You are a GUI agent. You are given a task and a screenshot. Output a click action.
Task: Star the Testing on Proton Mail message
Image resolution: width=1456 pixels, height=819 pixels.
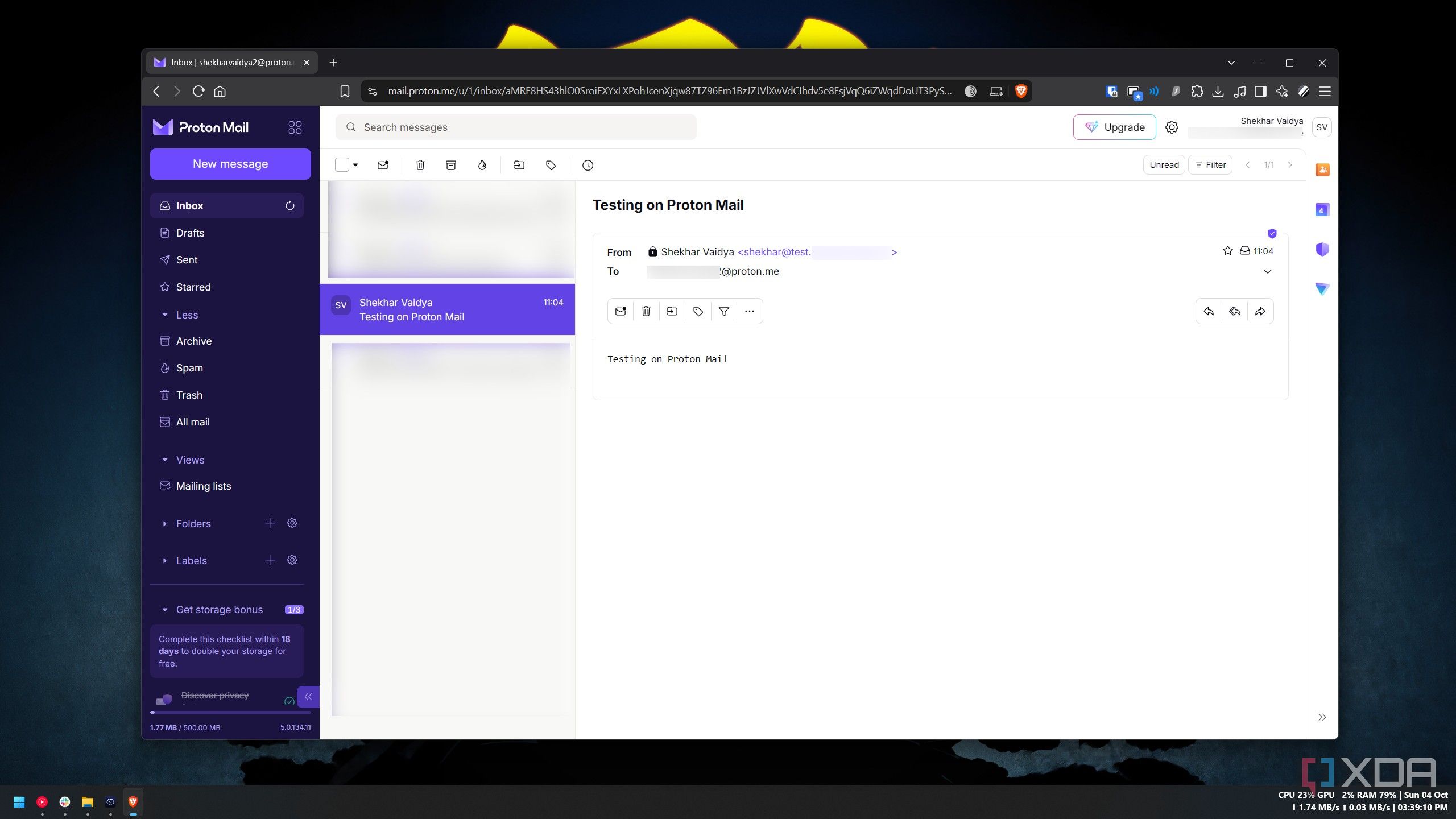[1227, 251]
